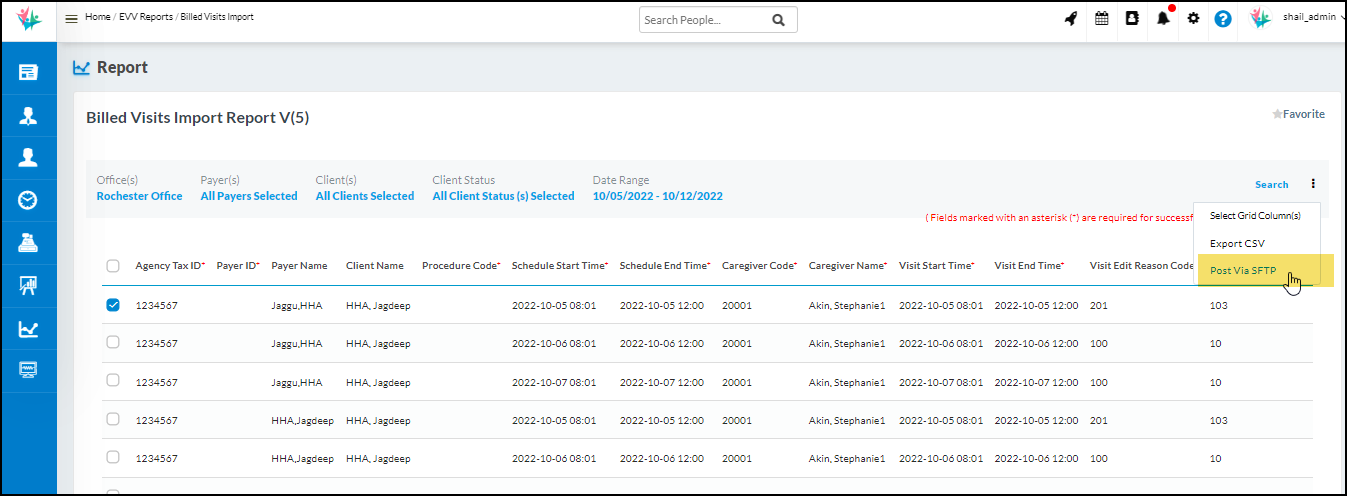Open the clock icon in sidebar
The width and height of the screenshot is (1347, 496).
point(28,200)
